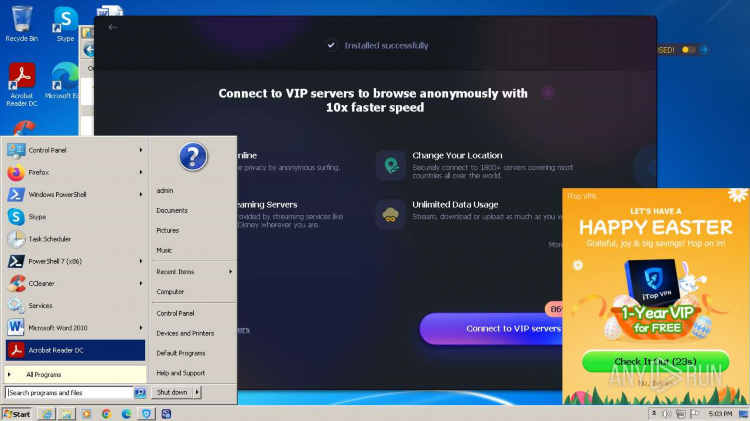Open the admin user folder
750x421 pixels.
pos(165,190)
